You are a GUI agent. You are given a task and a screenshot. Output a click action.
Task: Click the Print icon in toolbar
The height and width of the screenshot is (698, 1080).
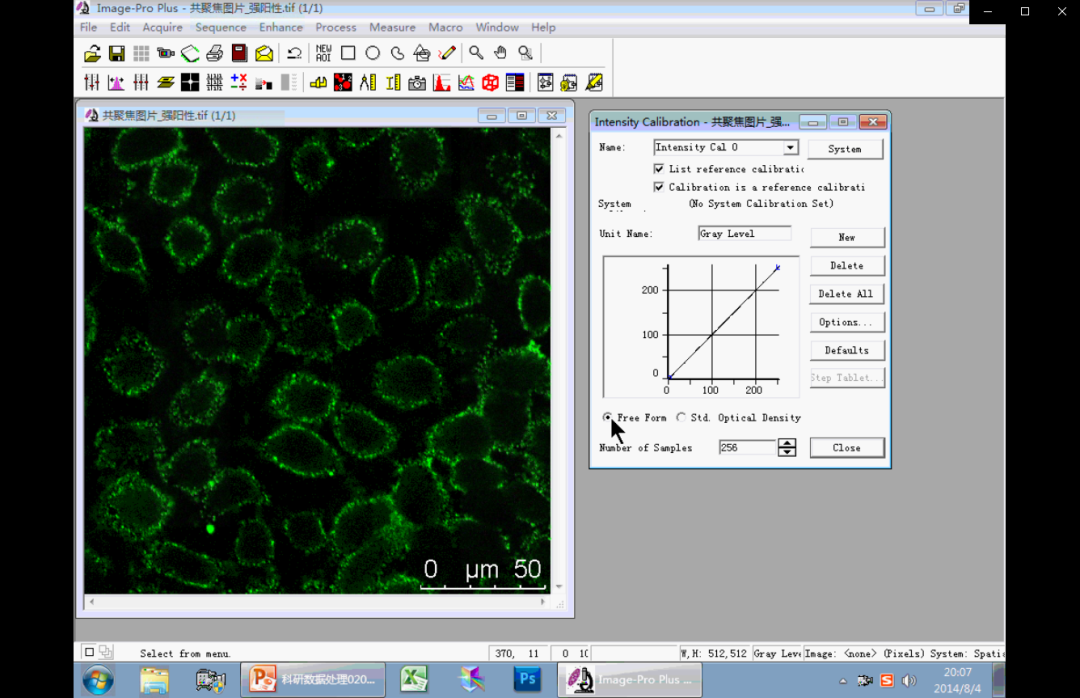click(215, 53)
